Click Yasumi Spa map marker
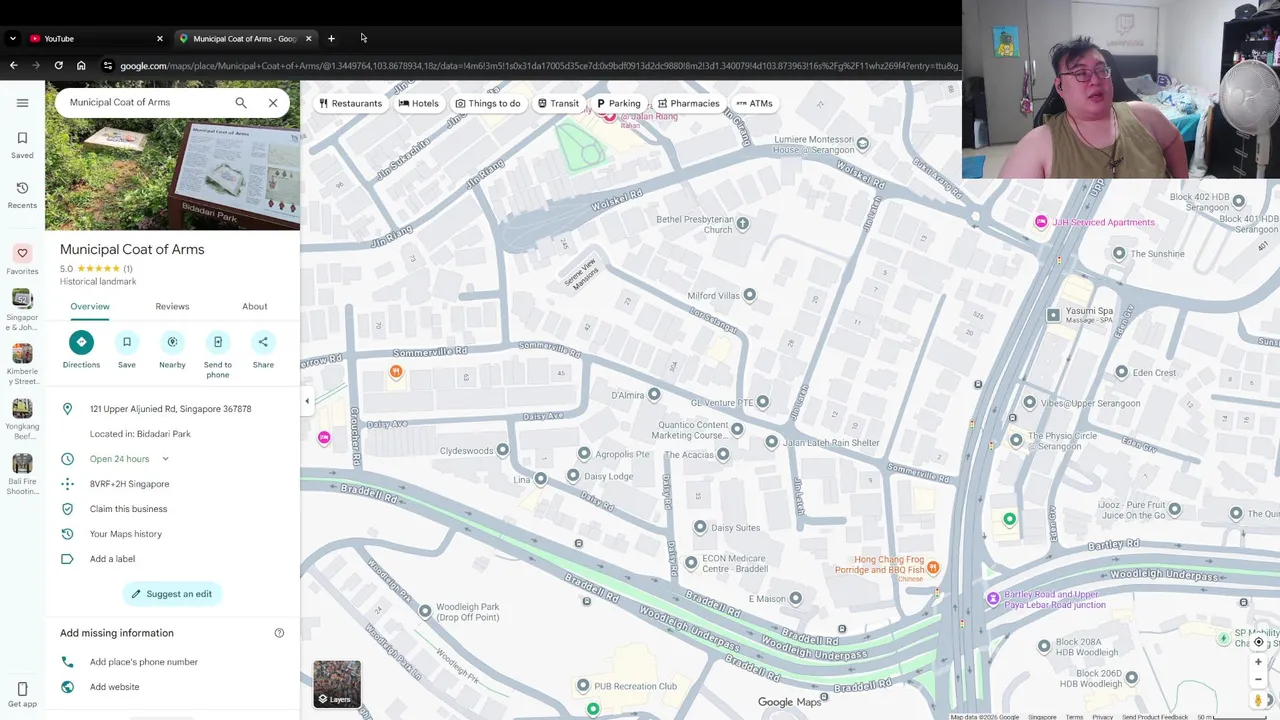Viewport: 1280px width, 720px height. 1053,315
